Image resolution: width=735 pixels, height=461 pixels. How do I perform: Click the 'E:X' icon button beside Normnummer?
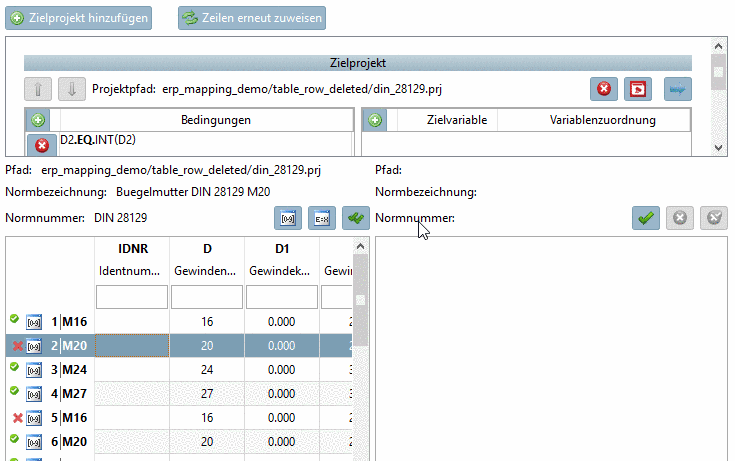(322, 218)
